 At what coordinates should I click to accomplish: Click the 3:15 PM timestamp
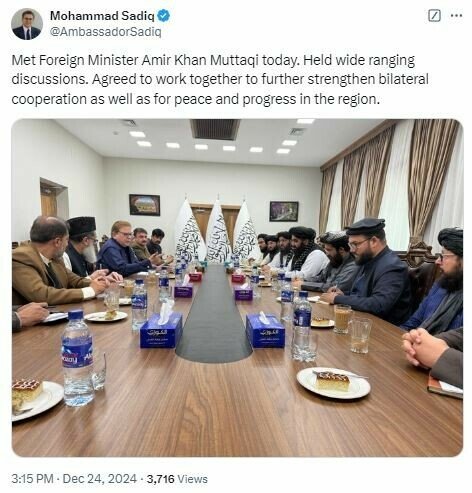(x=32, y=479)
